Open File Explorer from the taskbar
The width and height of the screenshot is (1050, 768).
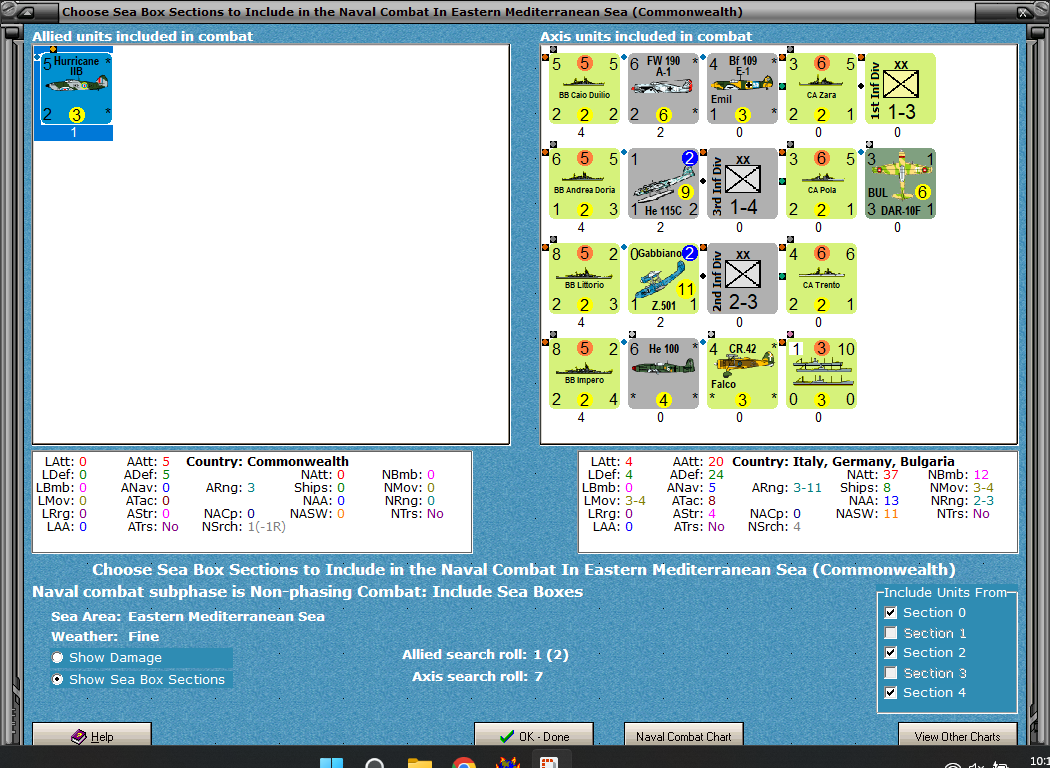419,763
